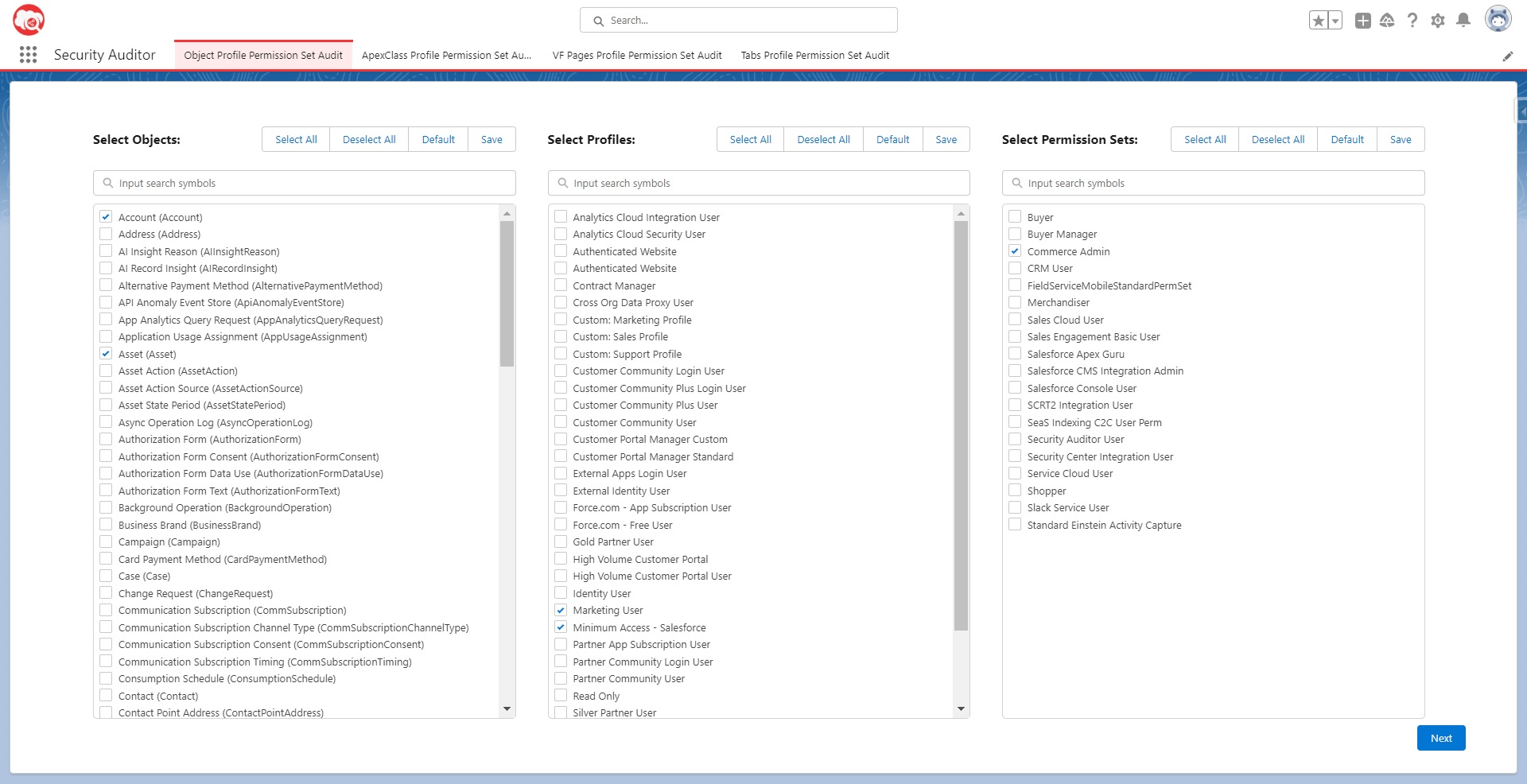Click Save for Profiles

point(946,139)
